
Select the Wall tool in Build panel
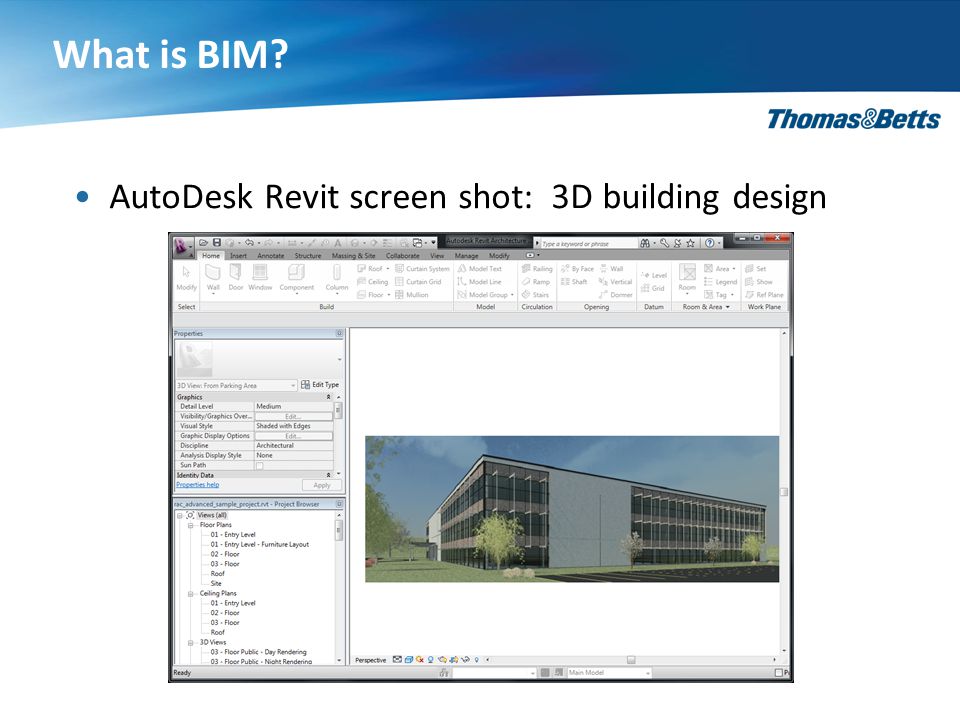[212, 279]
